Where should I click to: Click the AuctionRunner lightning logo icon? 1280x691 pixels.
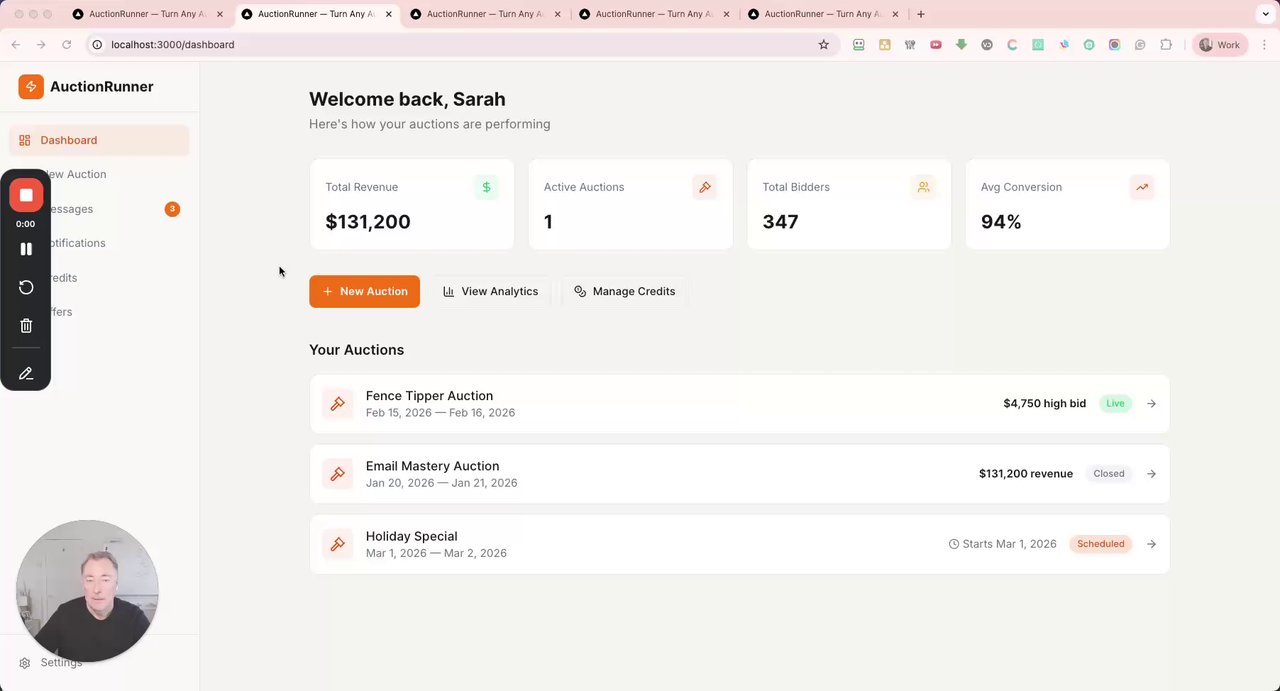click(x=31, y=87)
